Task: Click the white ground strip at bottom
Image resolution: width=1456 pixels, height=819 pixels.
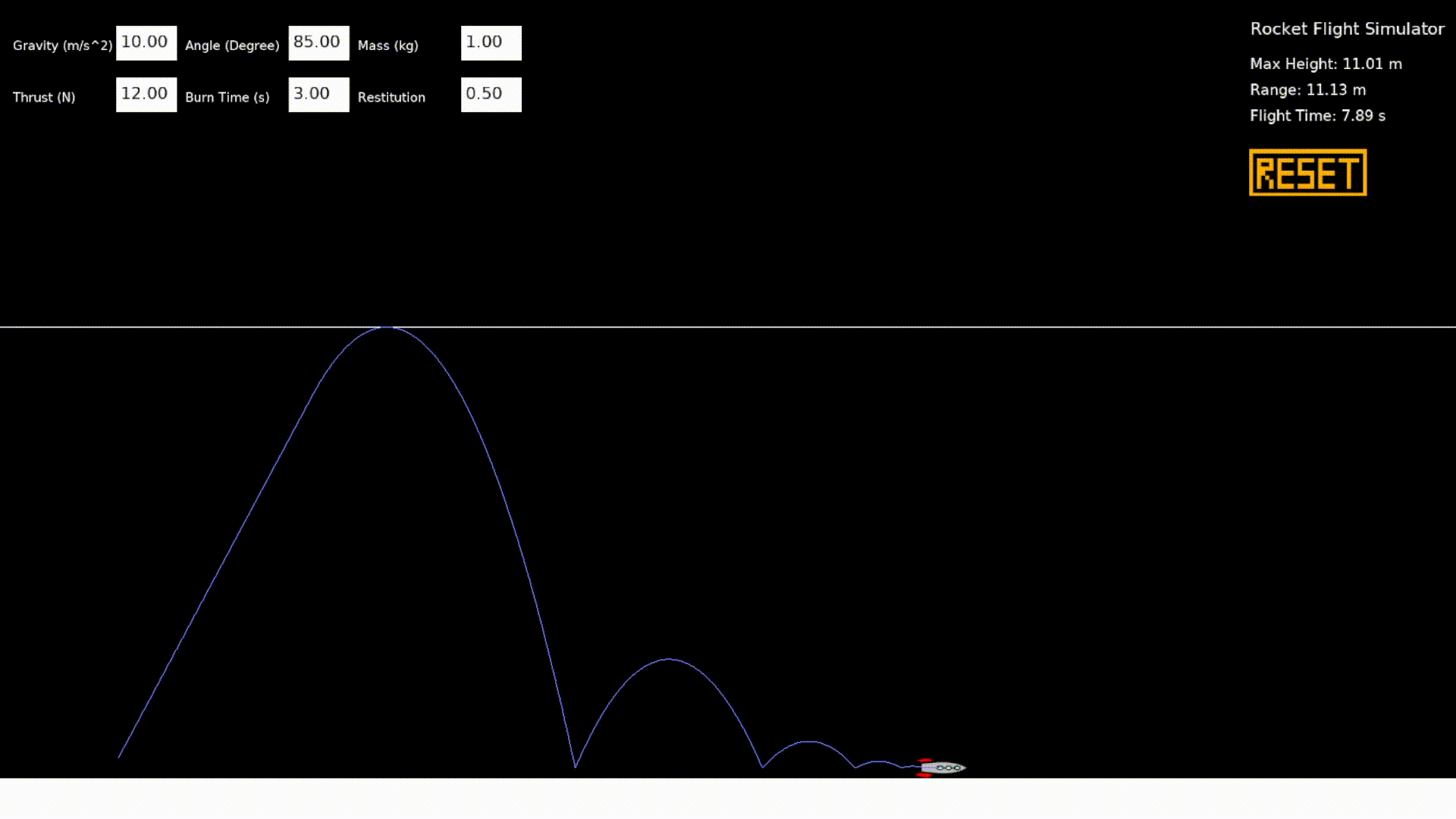Action: pyautogui.click(x=728, y=798)
